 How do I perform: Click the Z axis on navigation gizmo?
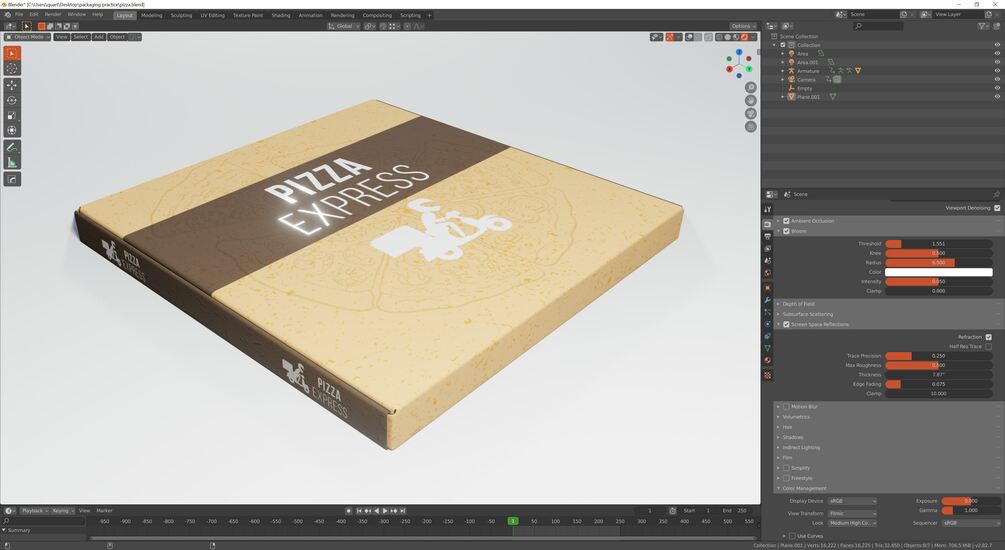pyautogui.click(x=739, y=53)
